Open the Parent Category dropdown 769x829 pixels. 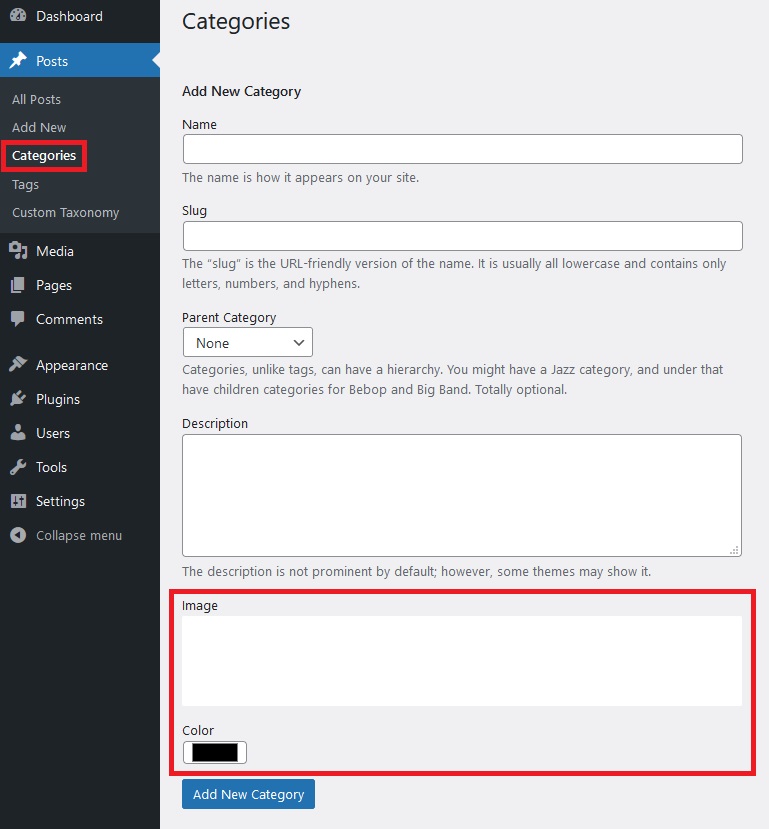tap(248, 343)
